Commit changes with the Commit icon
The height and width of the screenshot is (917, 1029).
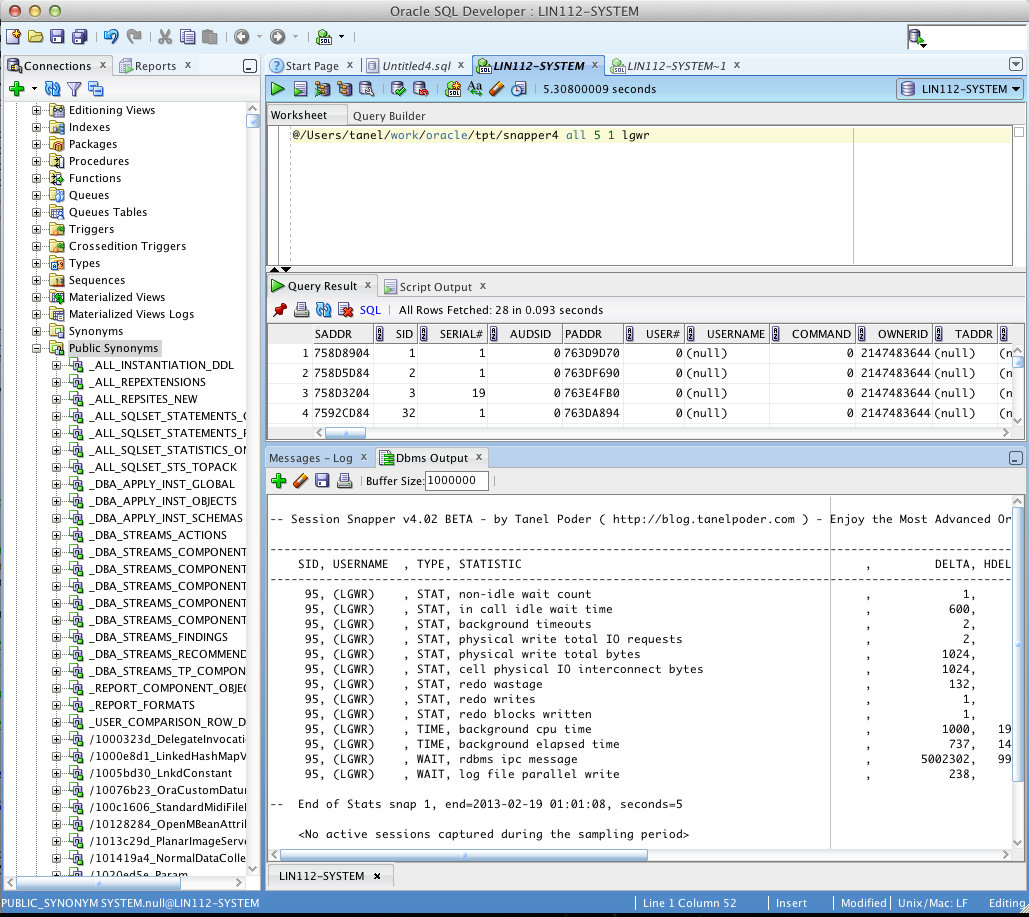tap(398, 89)
